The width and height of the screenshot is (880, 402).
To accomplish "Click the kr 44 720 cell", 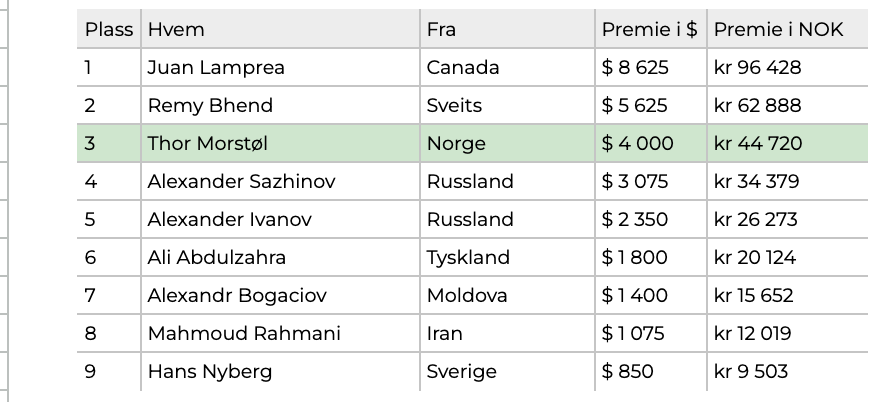I will tap(788, 144).
